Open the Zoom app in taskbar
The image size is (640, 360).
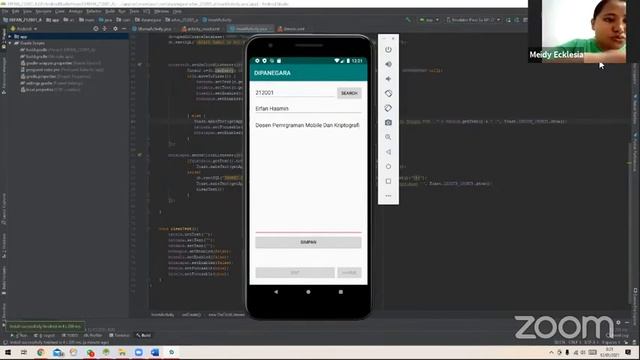click(x=139, y=352)
